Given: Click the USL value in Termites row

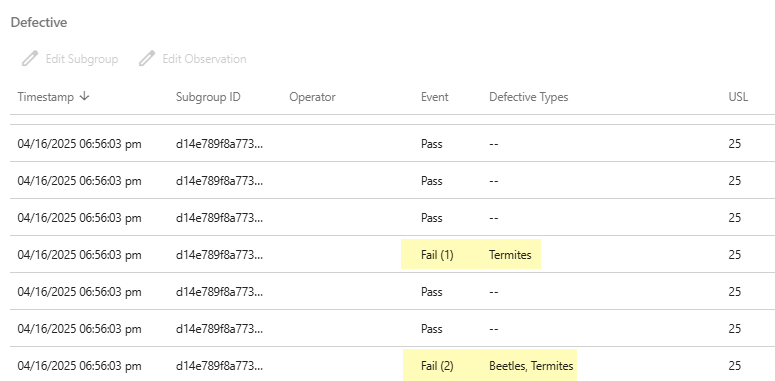Looking at the screenshot, I should click(735, 255).
